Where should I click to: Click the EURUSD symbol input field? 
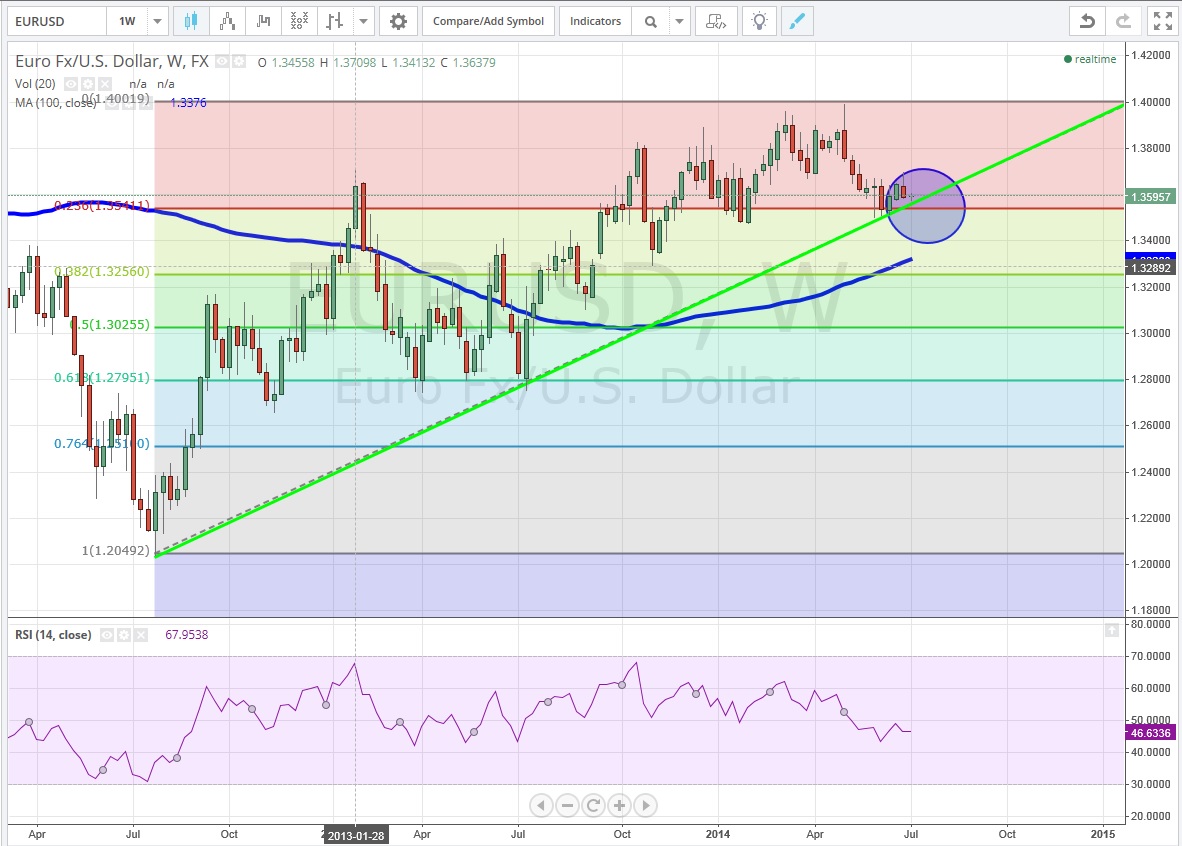click(x=55, y=21)
